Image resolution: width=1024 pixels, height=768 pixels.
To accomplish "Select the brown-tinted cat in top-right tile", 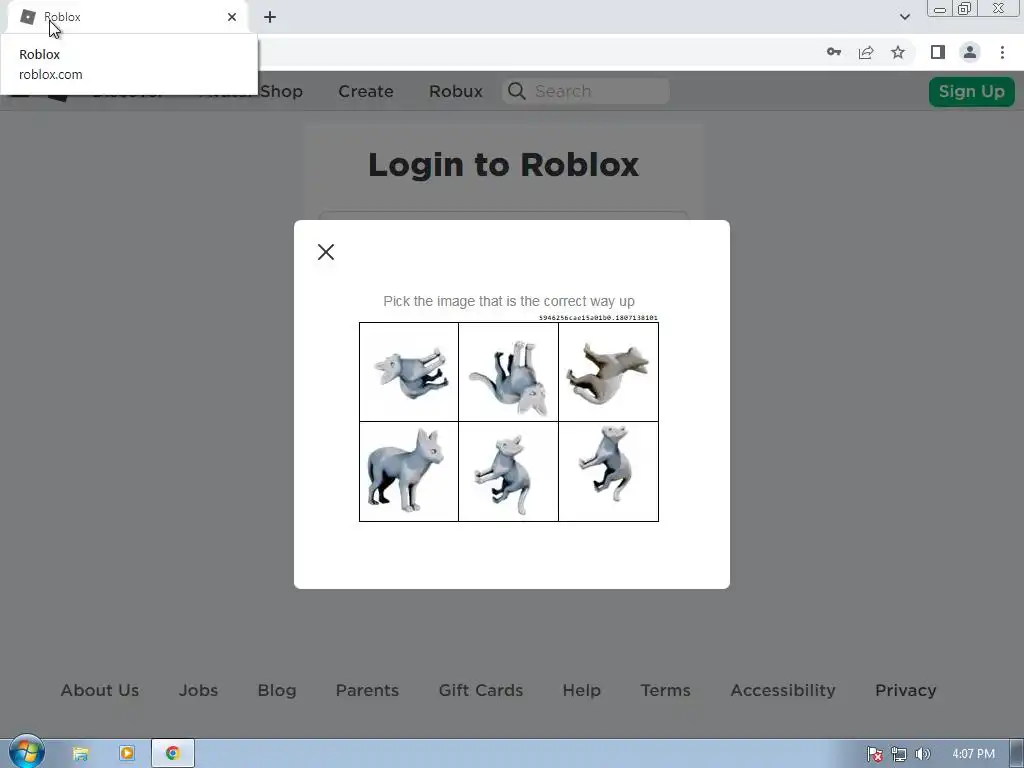I will [x=609, y=372].
